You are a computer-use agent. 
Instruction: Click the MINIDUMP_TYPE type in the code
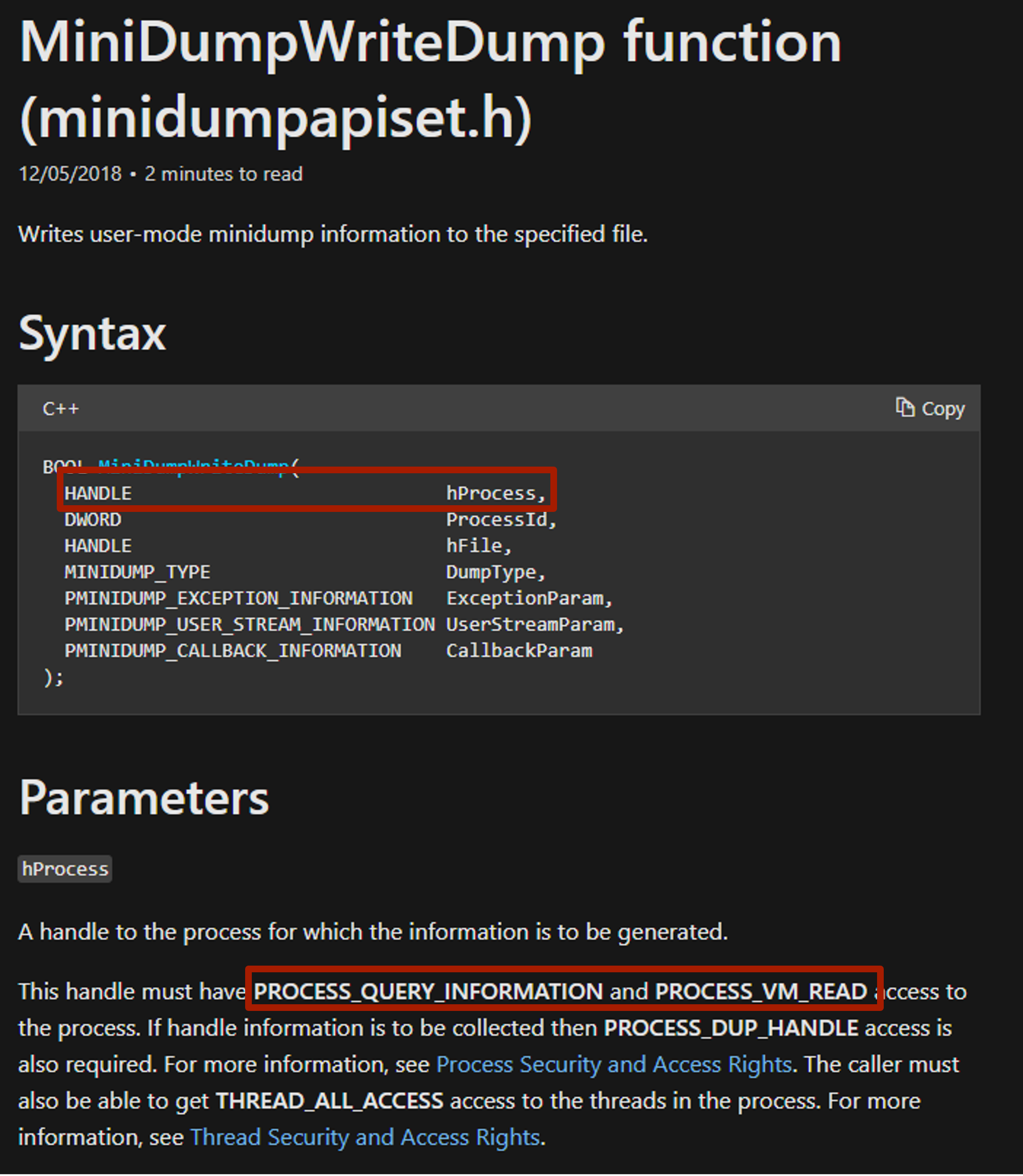click(137, 572)
